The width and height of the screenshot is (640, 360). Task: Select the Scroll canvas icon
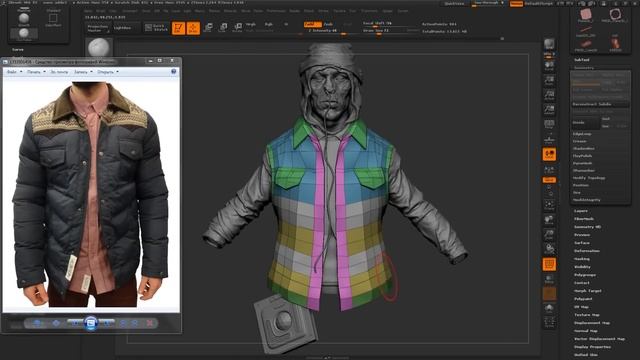[549, 66]
